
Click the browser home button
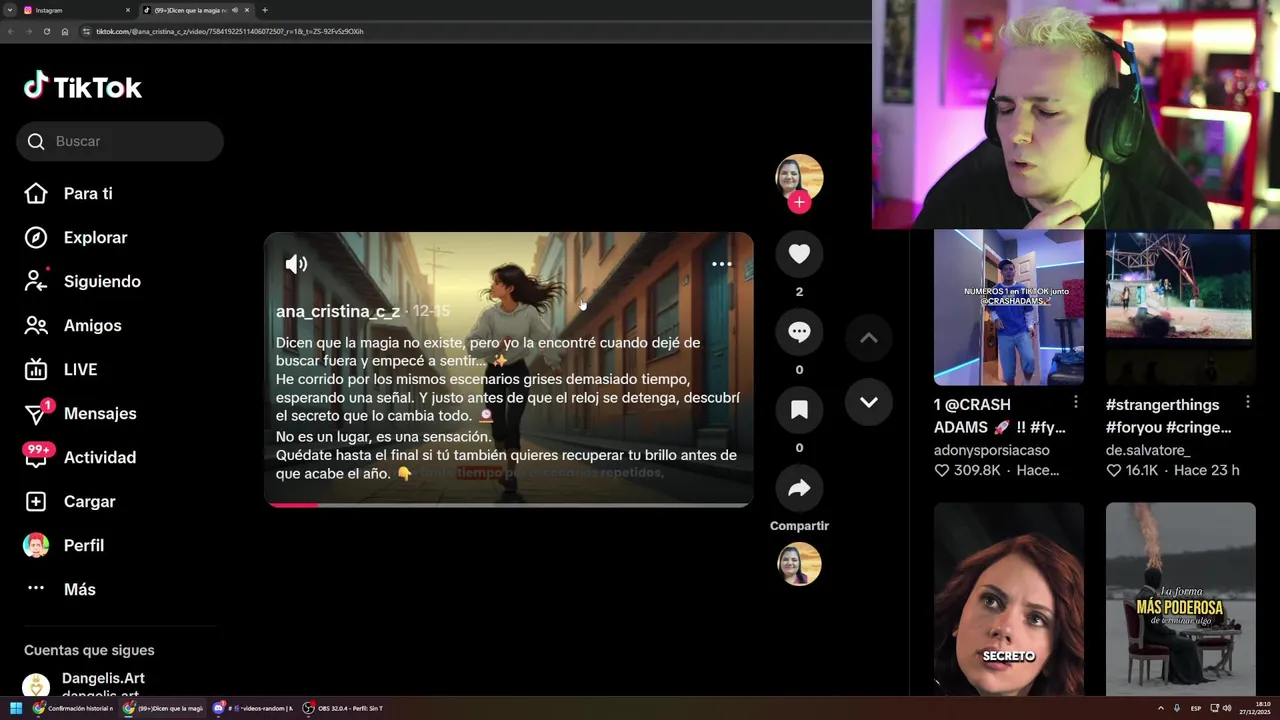[65, 31]
